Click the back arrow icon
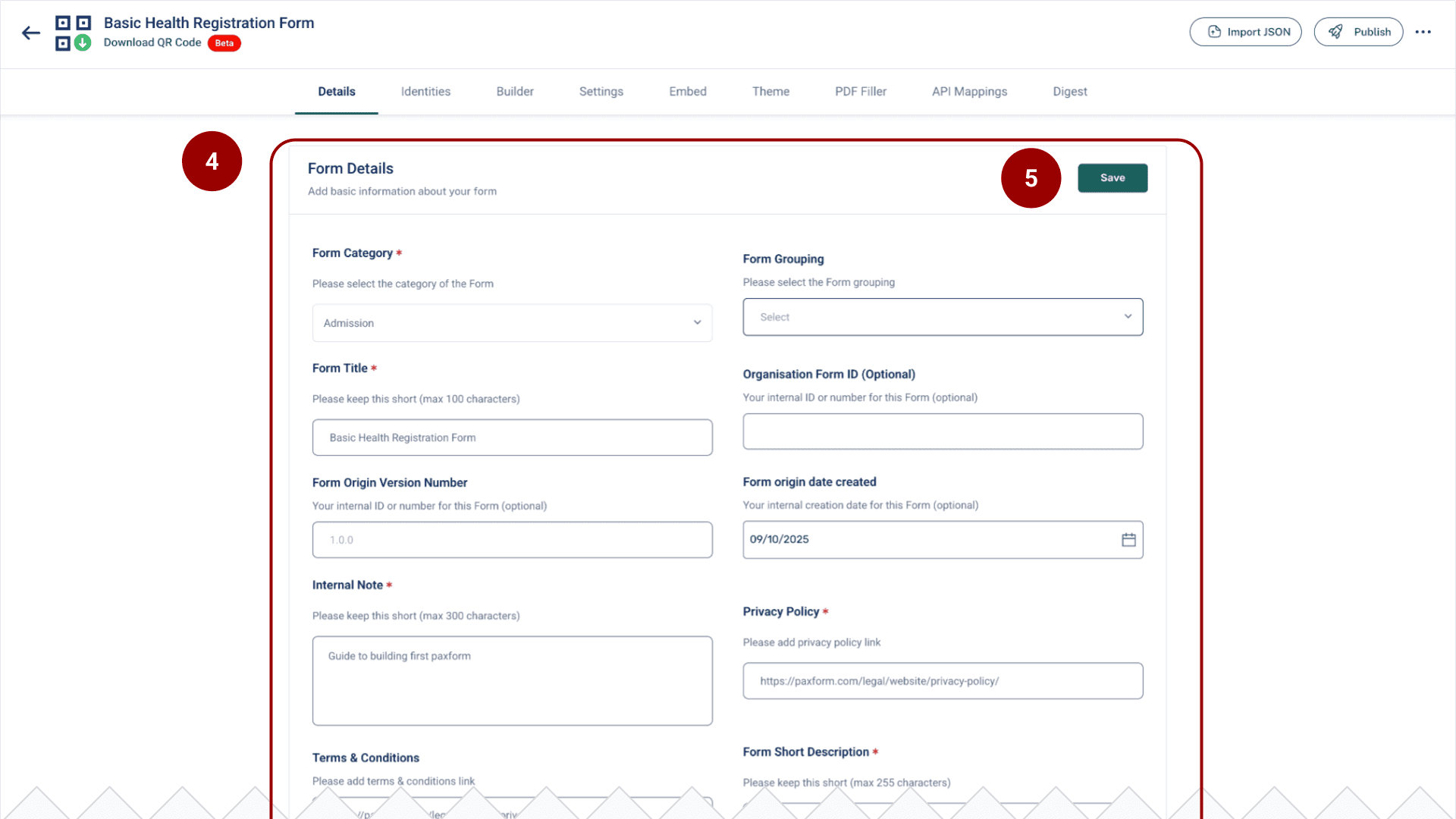1456x819 pixels. tap(30, 33)
